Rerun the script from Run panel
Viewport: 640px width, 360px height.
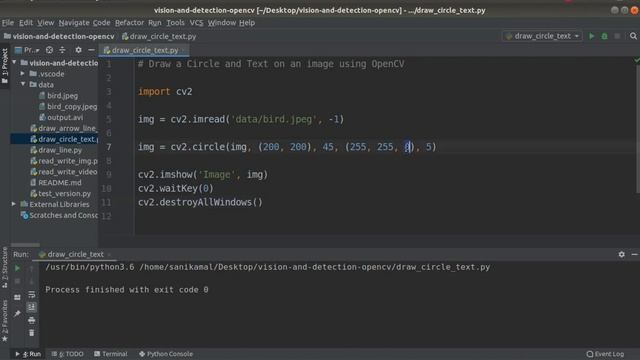pos(17,268)
